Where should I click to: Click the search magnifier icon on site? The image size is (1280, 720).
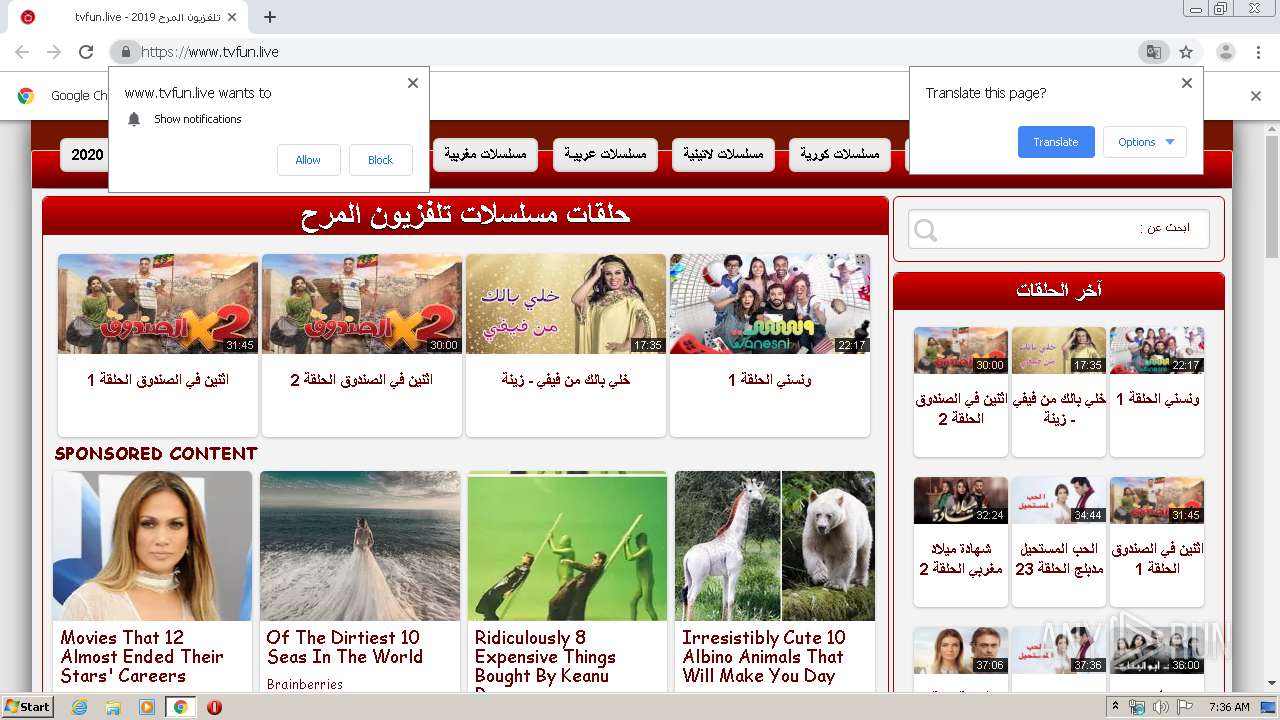926,231
